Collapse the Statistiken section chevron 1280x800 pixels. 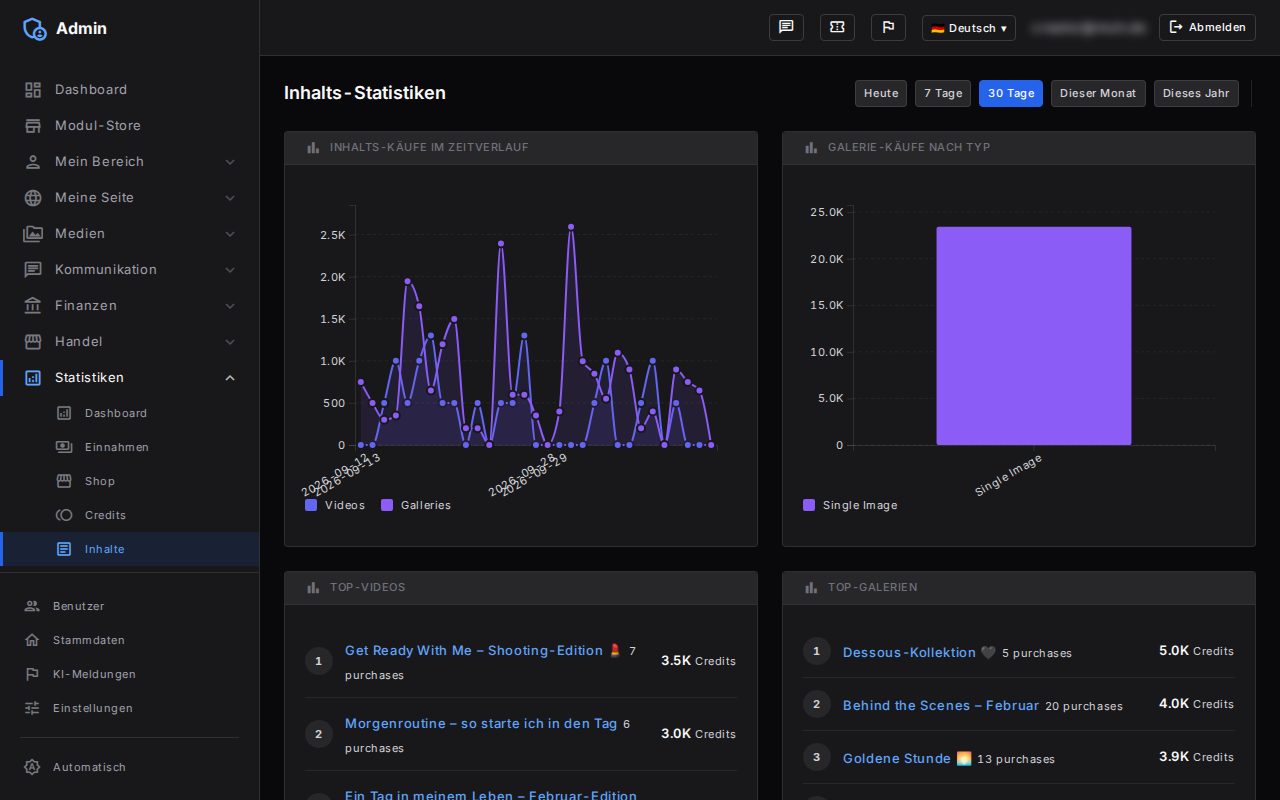coord(230,378)
